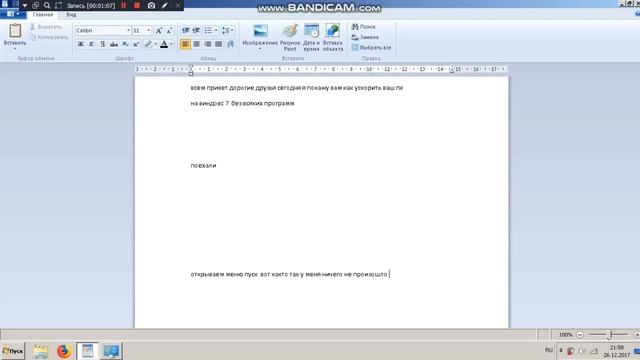Open the WordPad application menu button
Screen dimensions: 640x360
pos(13,14)
